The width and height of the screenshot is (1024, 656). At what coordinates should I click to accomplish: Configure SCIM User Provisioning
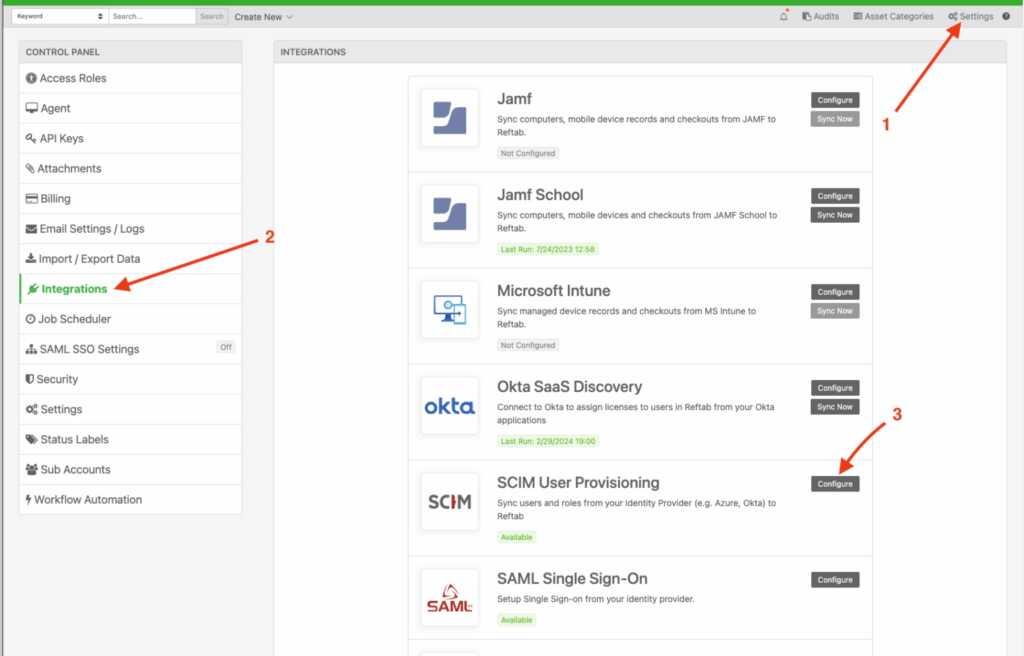tap(835, 484)
